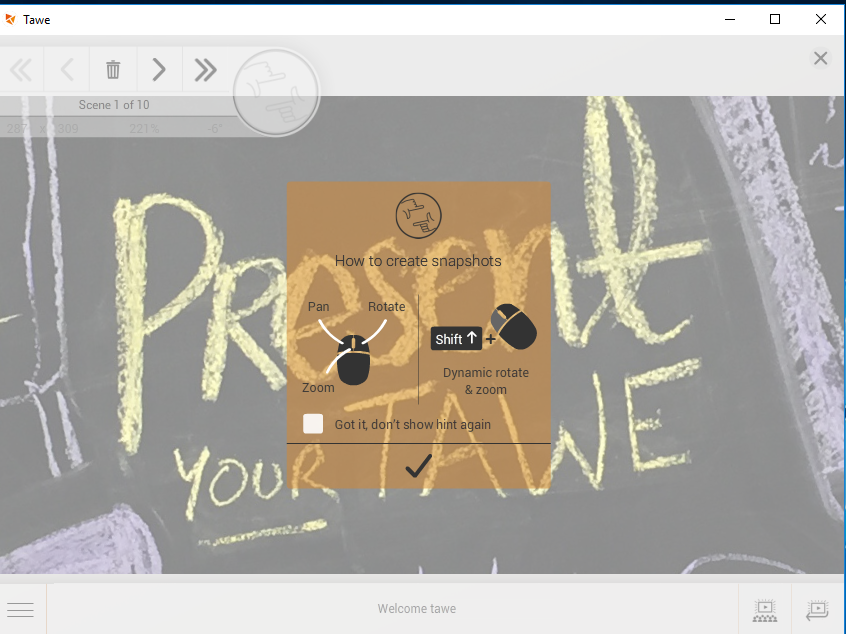The height and width of the screenshot is (634, 846).
Task: Click the Tawe app logo in title bar
Action: click(10, 19)
